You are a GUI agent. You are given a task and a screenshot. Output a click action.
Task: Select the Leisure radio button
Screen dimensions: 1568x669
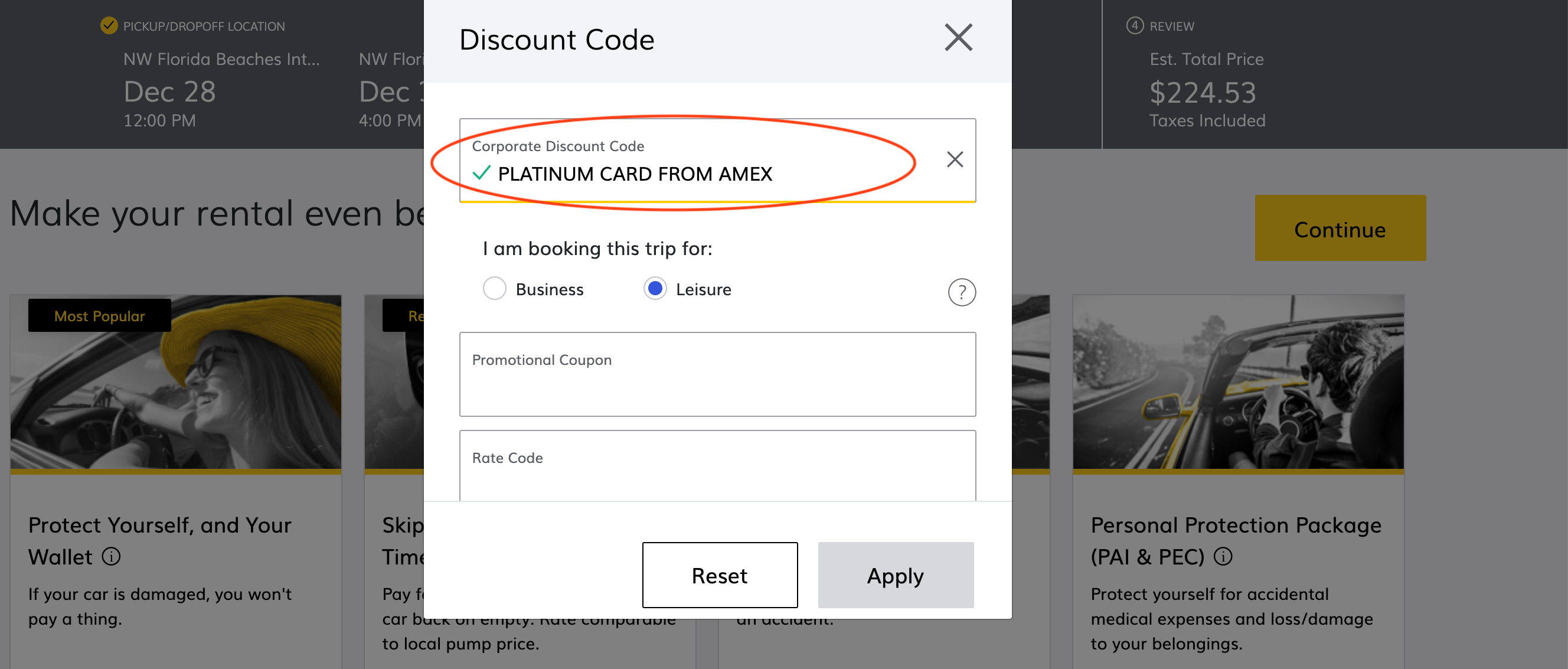[x=655, y=289]
